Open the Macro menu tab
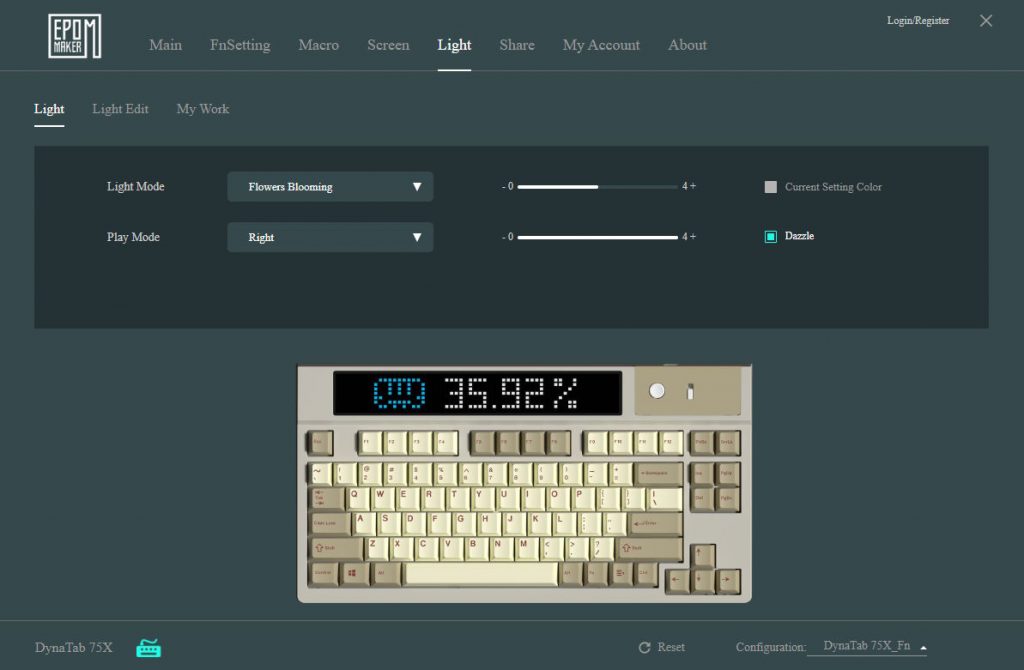 click(x=319, y=45)
